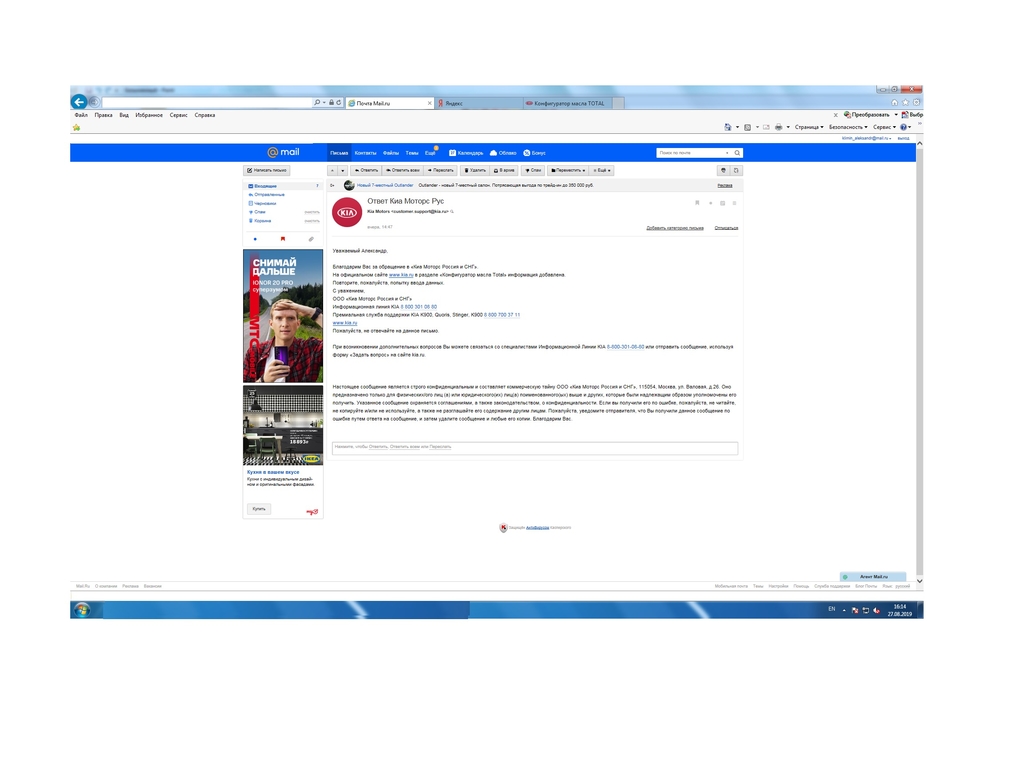Filter unread letters with the blue dot
The width and height of the screenshot is (1024, 768).
(x=255, y=239)
